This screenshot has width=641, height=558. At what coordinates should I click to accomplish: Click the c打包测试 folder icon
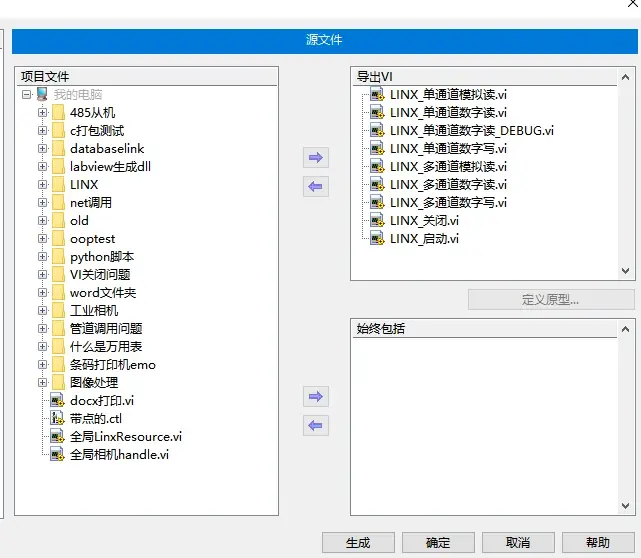(58, 130)
